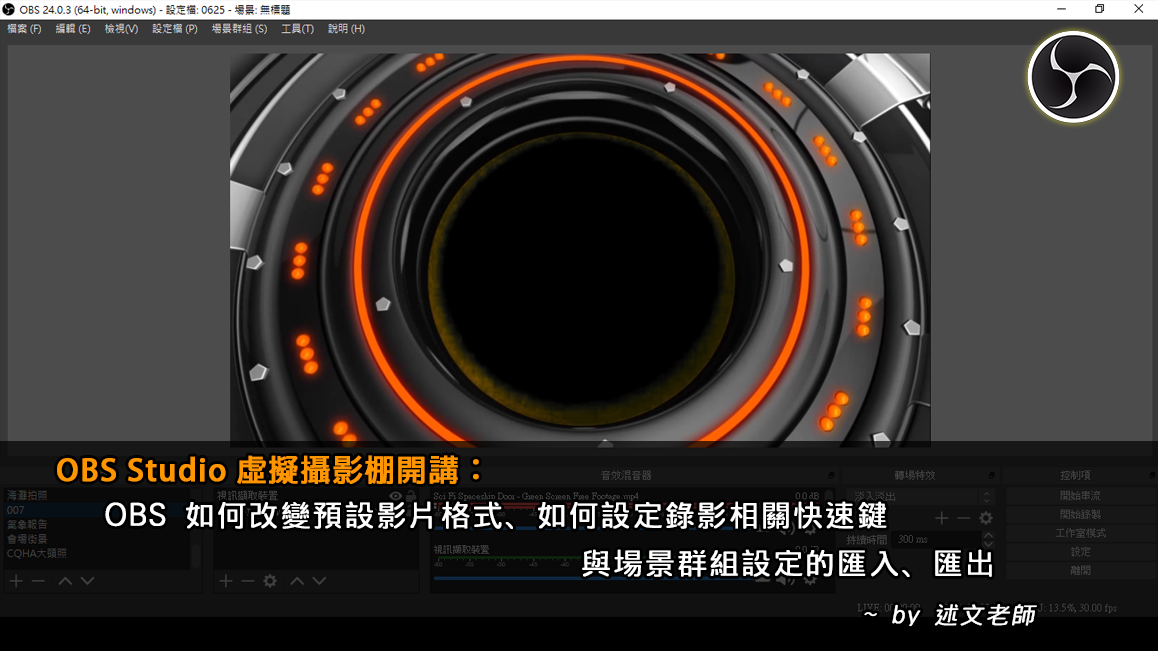Undock the 音效混音器 panel with its float icon

(831, 475)
